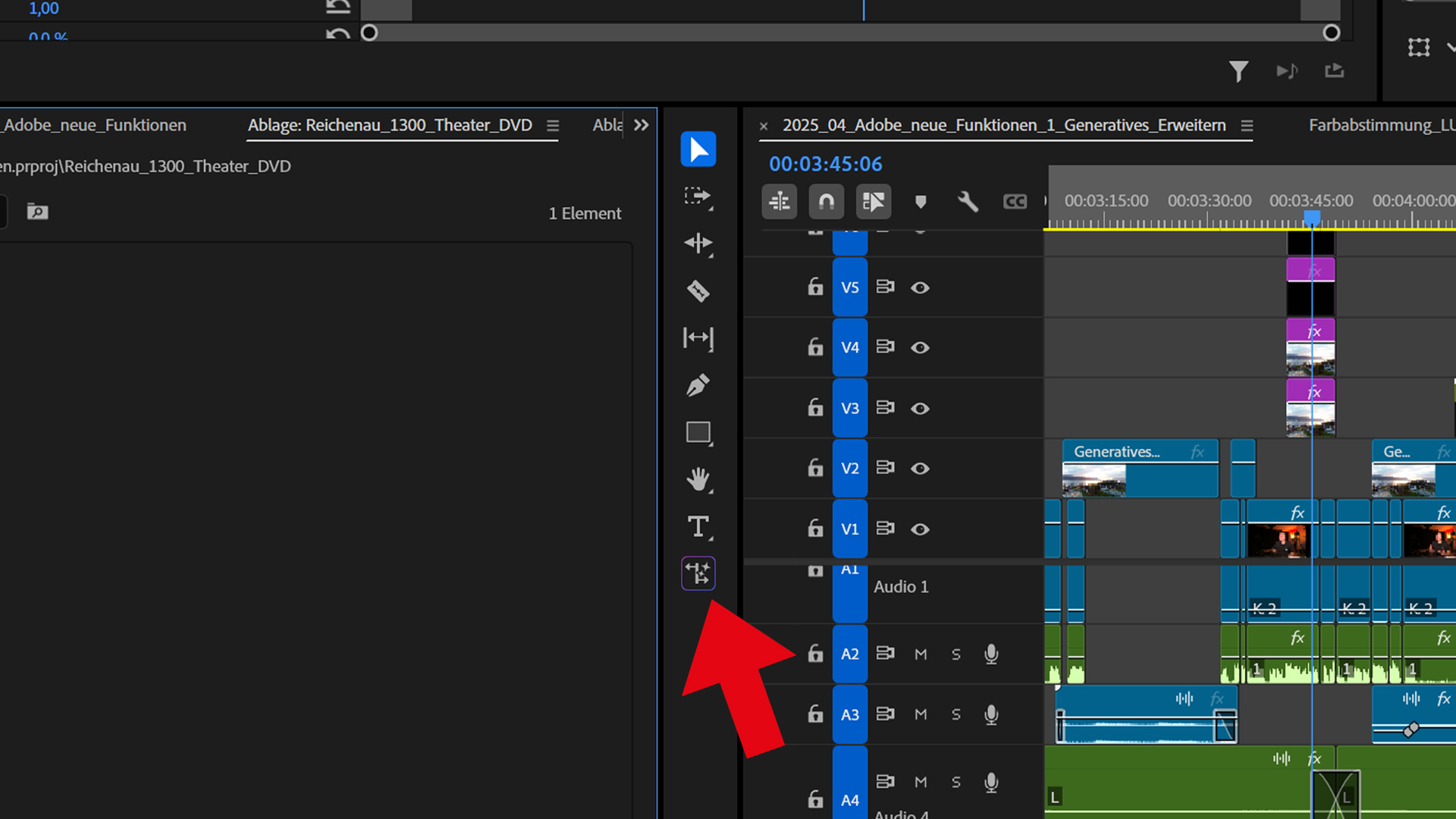Toggle lock on track V3
The width and height of the screenshot is (1456, 819).
click(815, 408)
